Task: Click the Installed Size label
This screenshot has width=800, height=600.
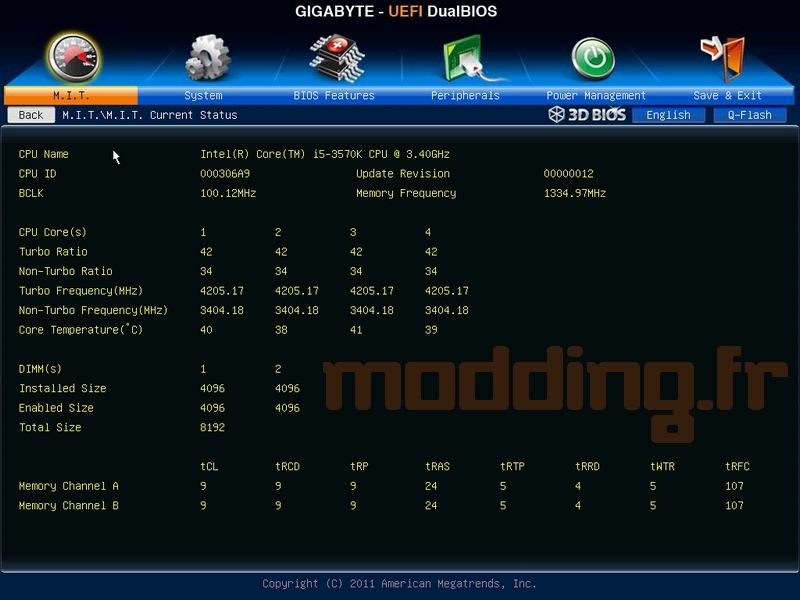Action: (62, 388)
